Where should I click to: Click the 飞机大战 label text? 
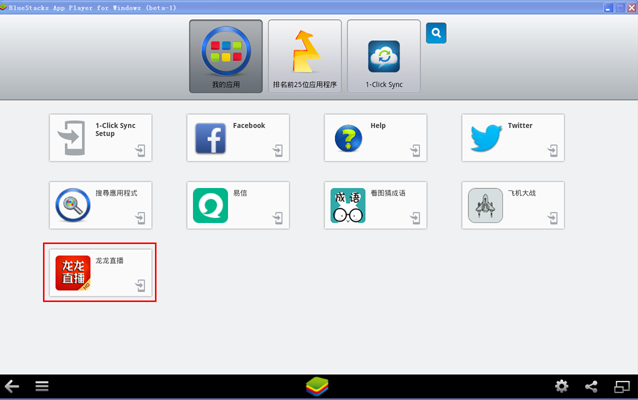click(522, 193)
